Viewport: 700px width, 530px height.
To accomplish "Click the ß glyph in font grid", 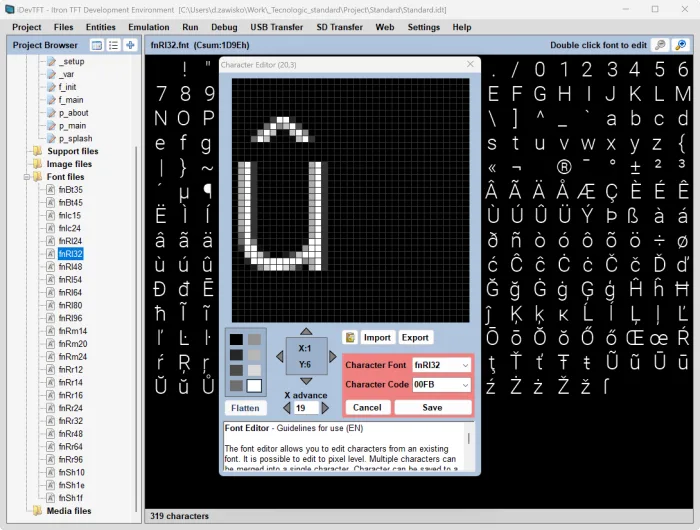I will [633, 216].
